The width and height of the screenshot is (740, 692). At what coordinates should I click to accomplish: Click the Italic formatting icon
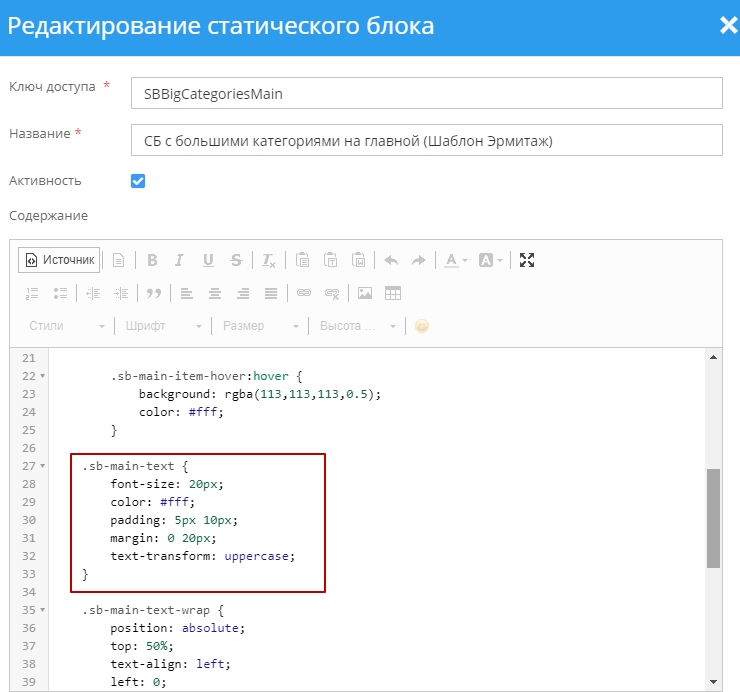tap(180, 260)
